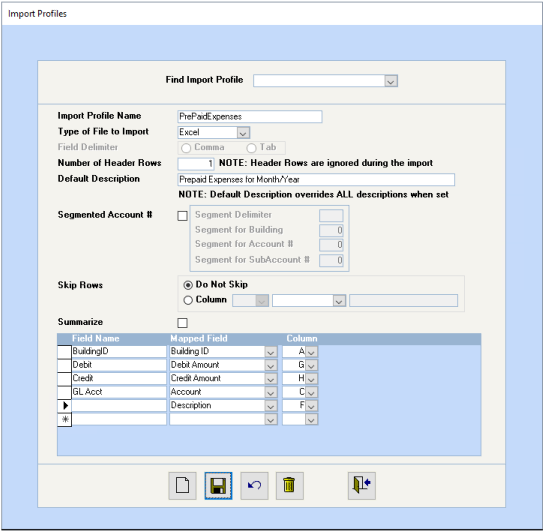Click the new row asterisk selector
The image size is (545, 531).
tap(65, 419)
